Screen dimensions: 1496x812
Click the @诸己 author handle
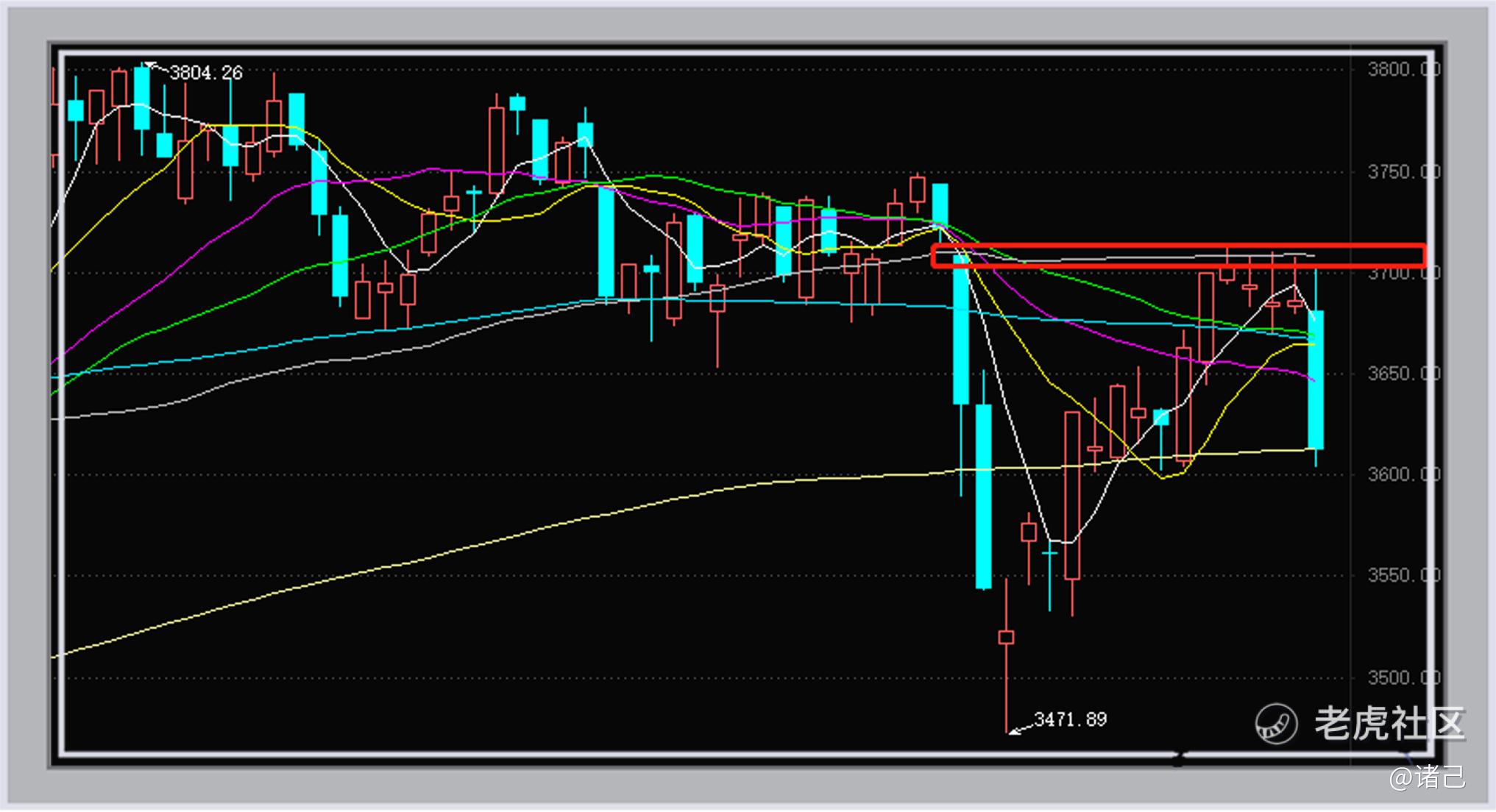(1427, 777)
